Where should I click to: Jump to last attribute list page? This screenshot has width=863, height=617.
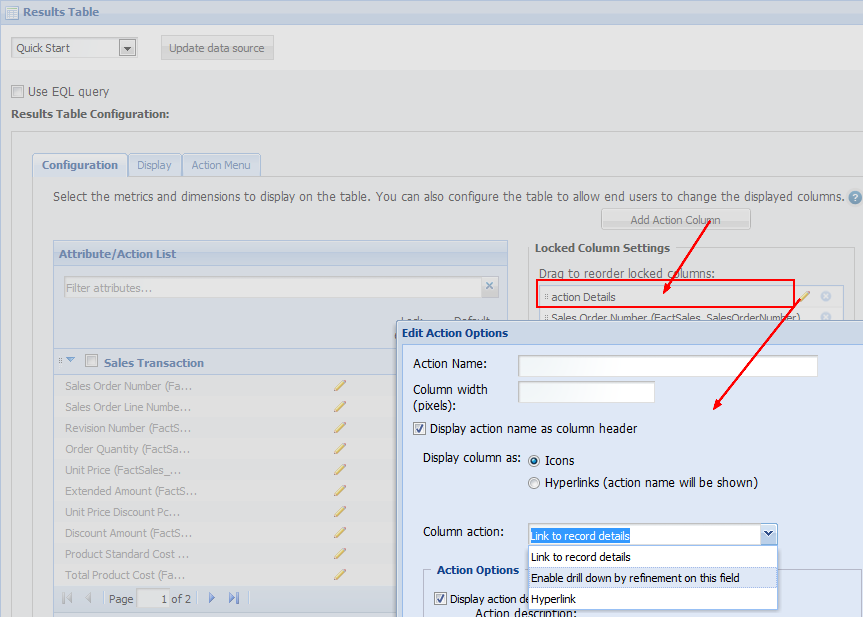click(234, 598)
